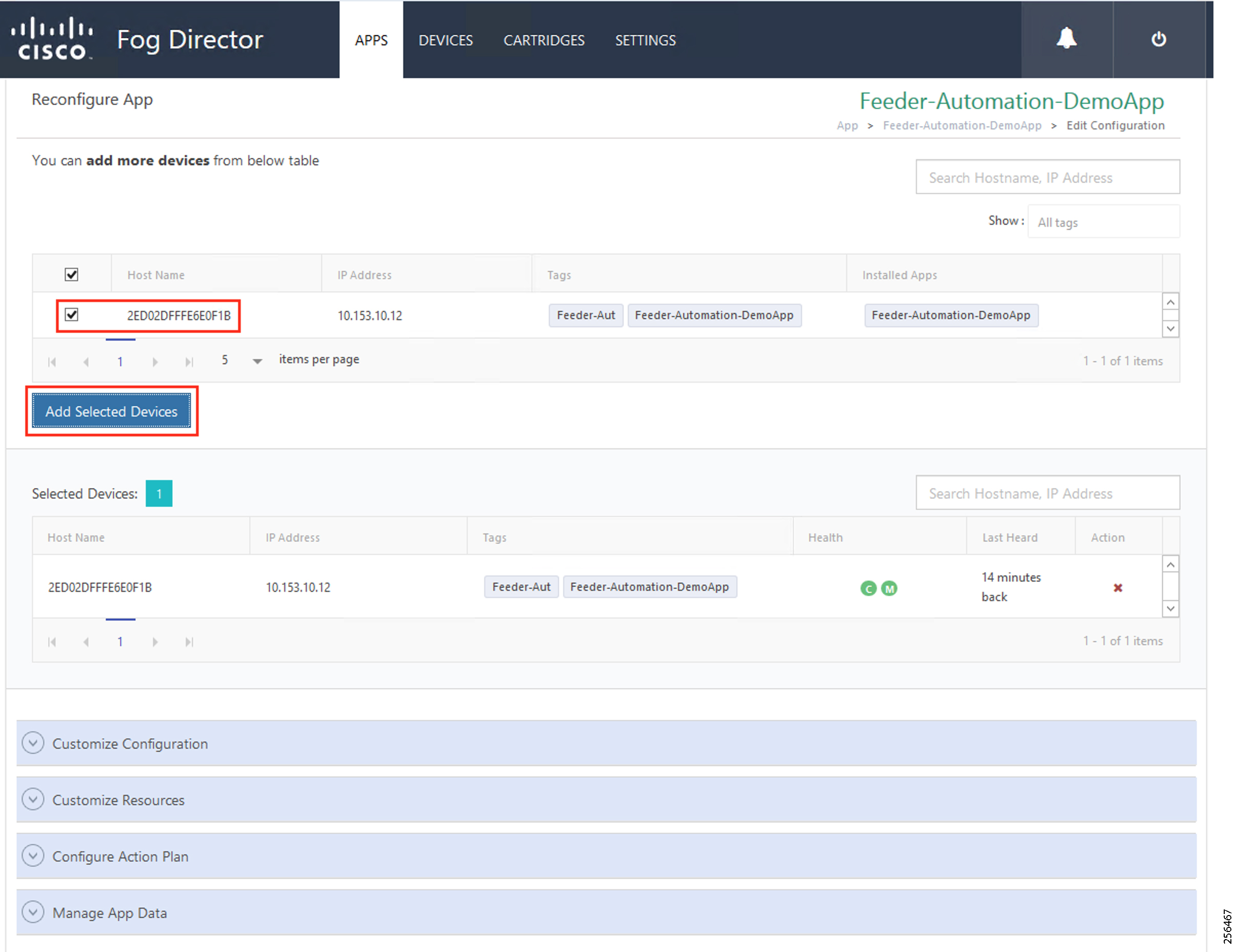
Task: Go to first page in selected devices table
Action: [x=52, y=642]
